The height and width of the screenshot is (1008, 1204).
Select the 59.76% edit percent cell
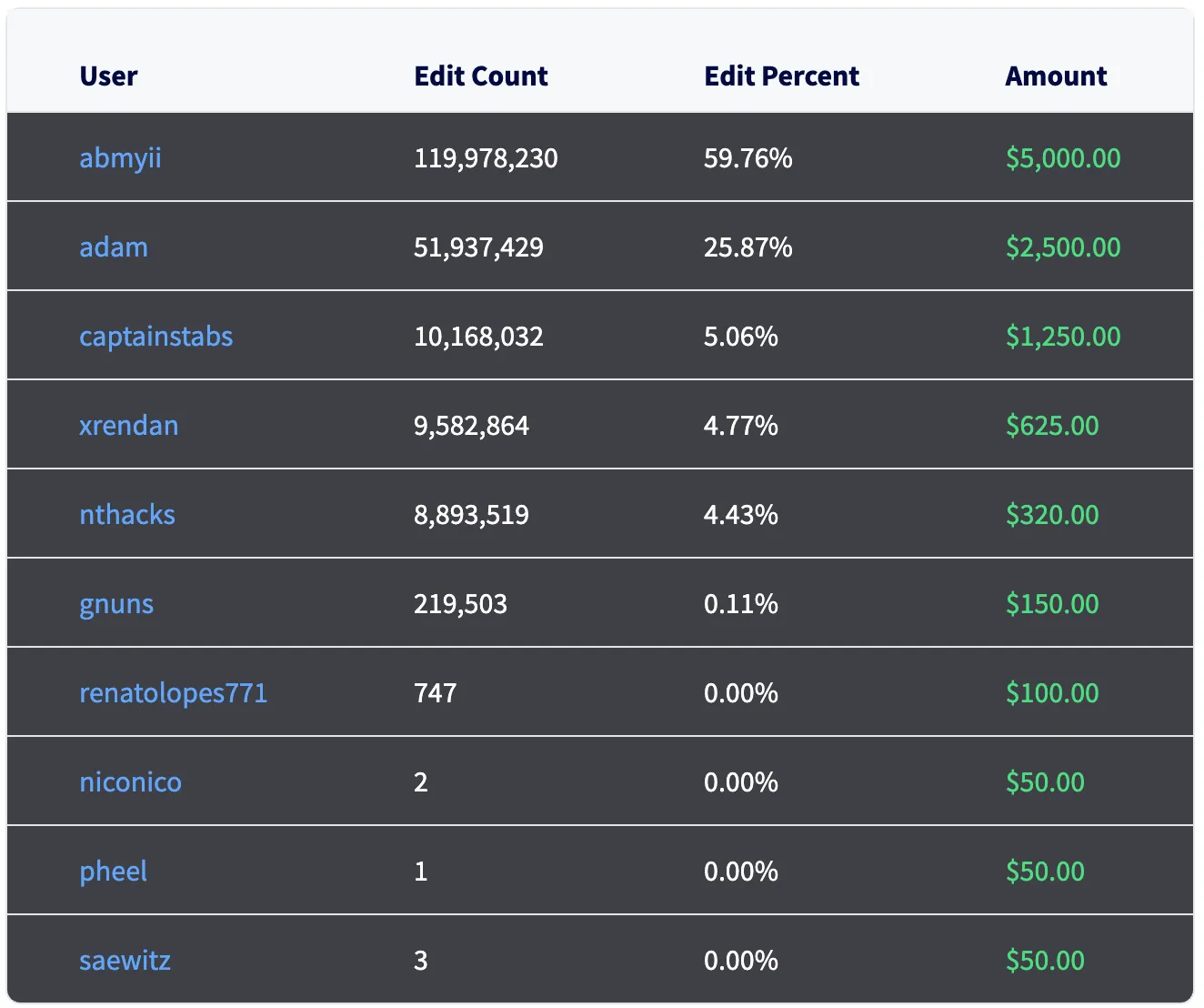[x=747, y=157]
